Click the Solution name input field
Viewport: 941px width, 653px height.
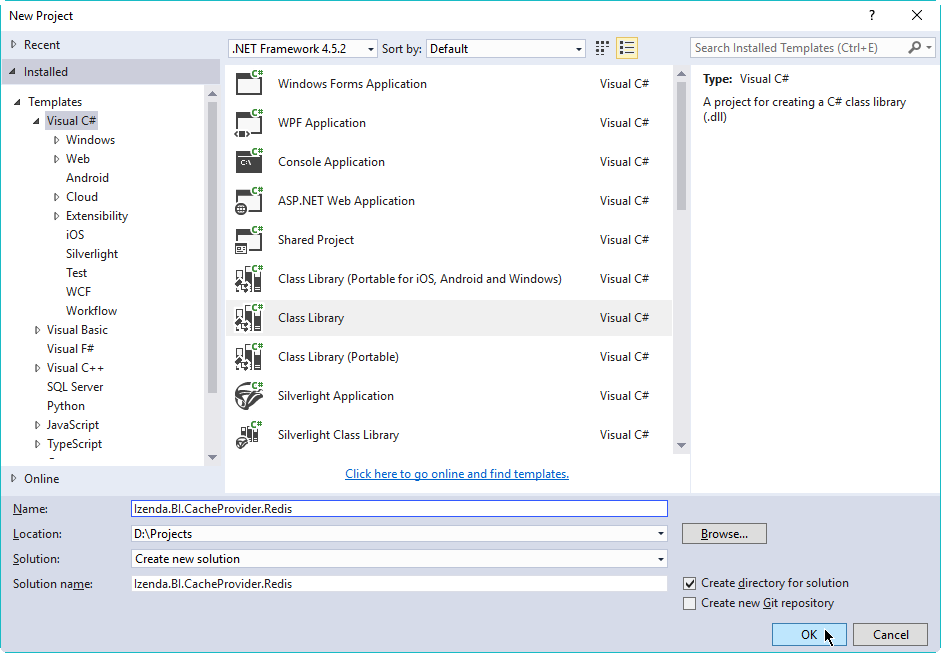(x=399, y=583)
